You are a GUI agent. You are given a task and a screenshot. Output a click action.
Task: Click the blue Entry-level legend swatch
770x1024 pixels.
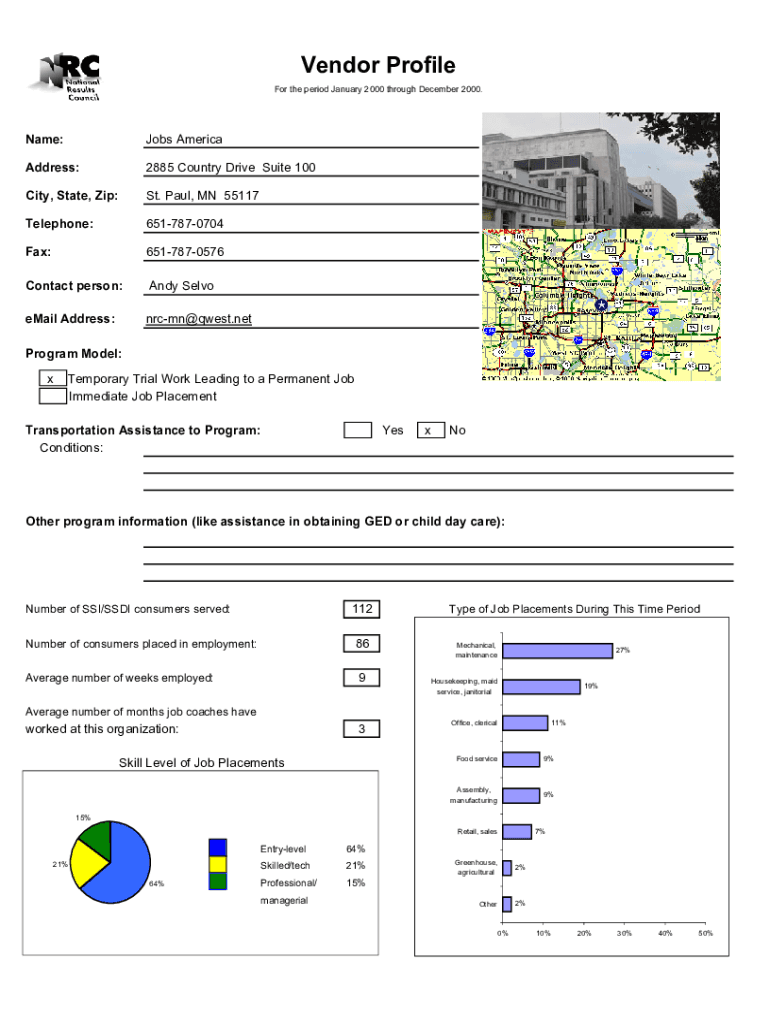click(x=218, y=848)
